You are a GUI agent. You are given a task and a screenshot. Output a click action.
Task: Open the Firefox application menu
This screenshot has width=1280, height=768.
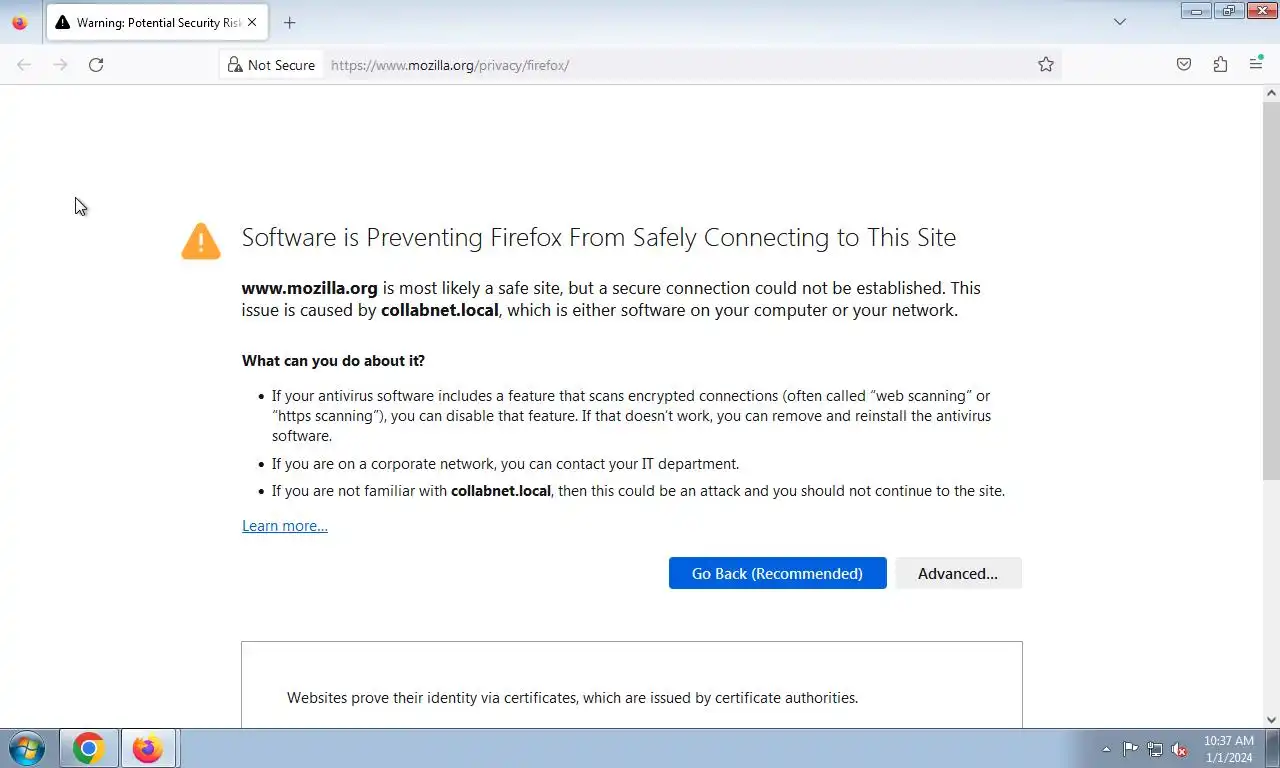pyautogui.click(x=1256, y=65)
